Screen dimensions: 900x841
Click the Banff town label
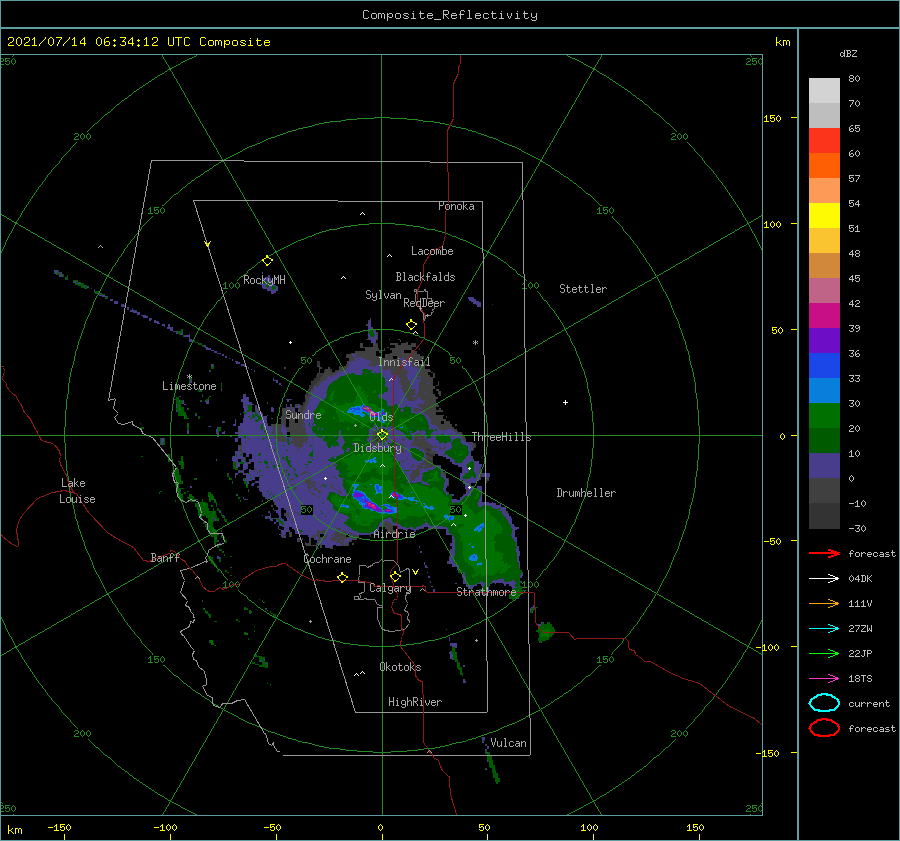coord(165,557)
